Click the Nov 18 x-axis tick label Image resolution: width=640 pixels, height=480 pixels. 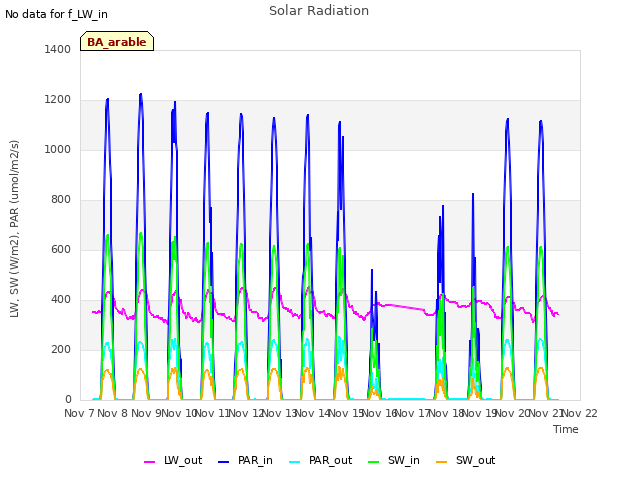[446, 413]
